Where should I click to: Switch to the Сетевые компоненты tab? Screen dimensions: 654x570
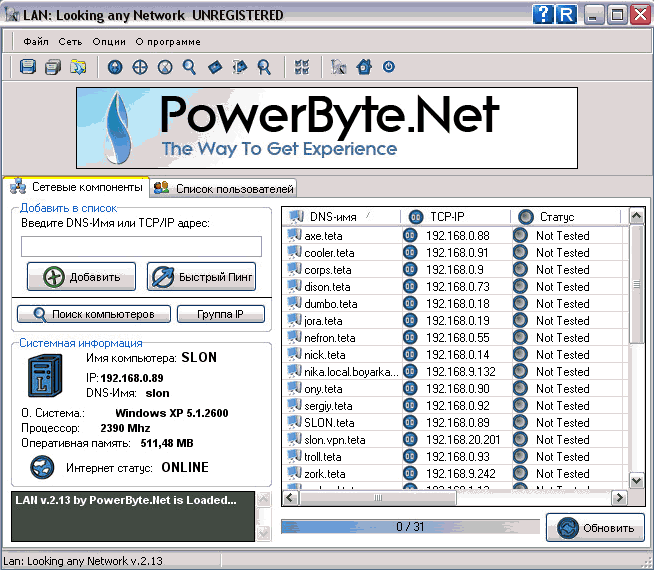point(76,187)
